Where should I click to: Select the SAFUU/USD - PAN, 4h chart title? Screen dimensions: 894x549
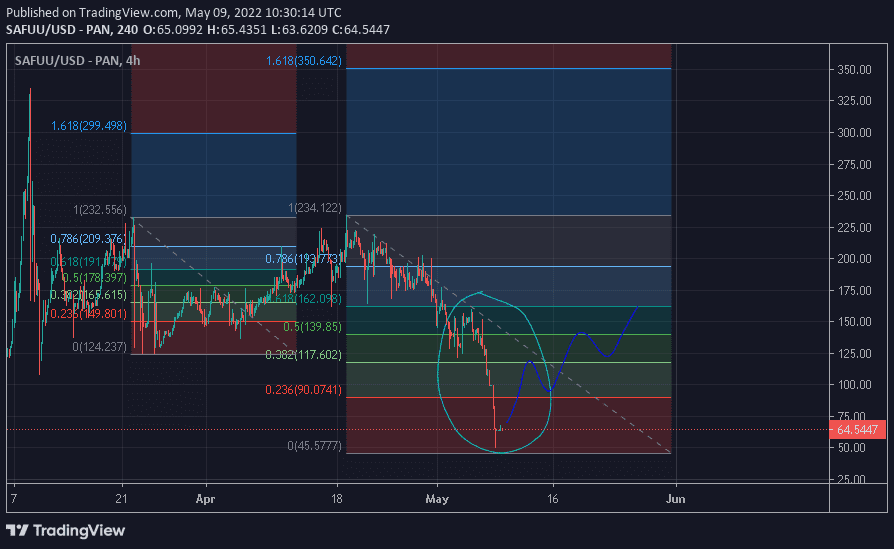[x=77, y=60]
